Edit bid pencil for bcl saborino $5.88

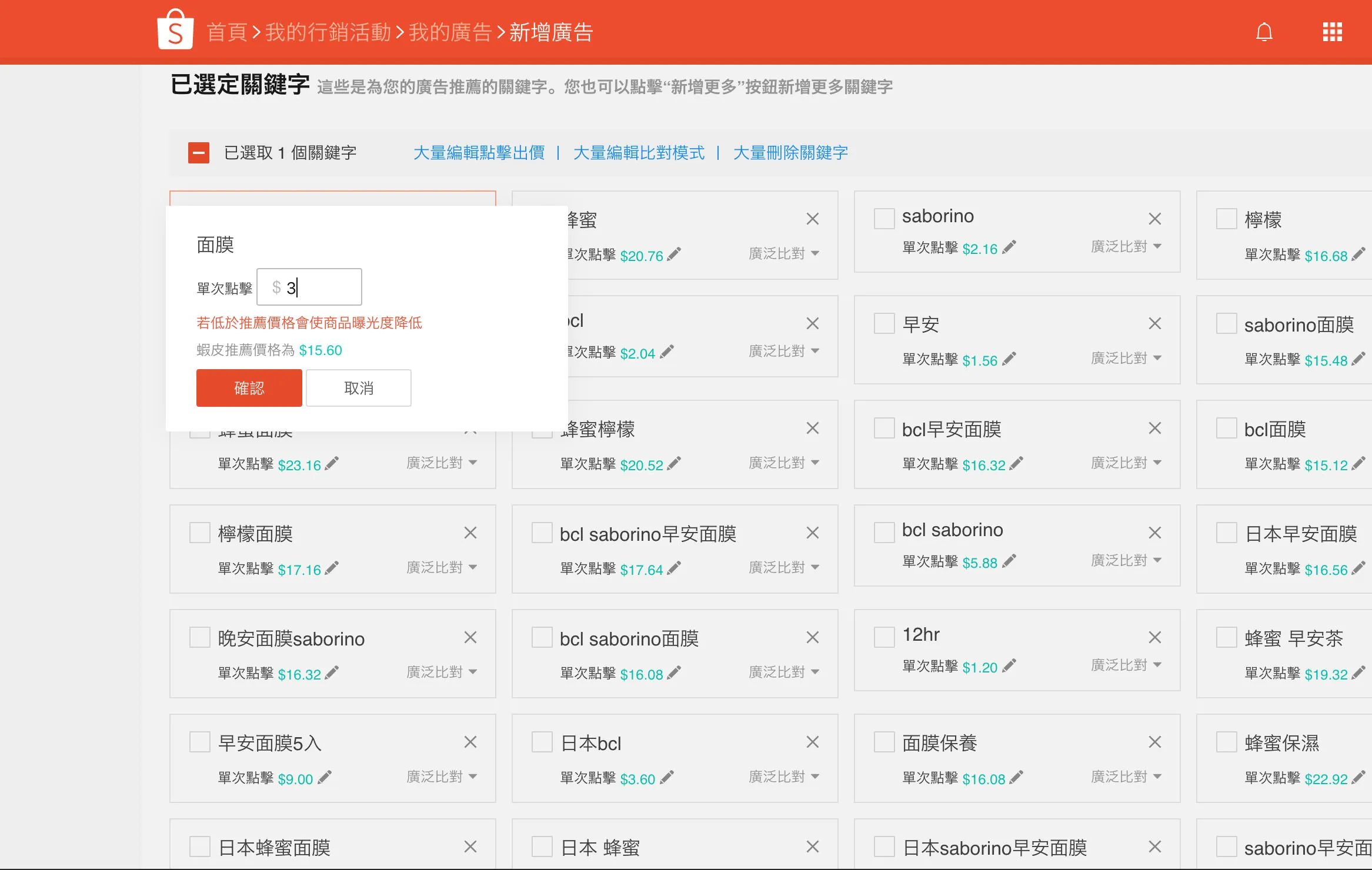(1009, 561)
